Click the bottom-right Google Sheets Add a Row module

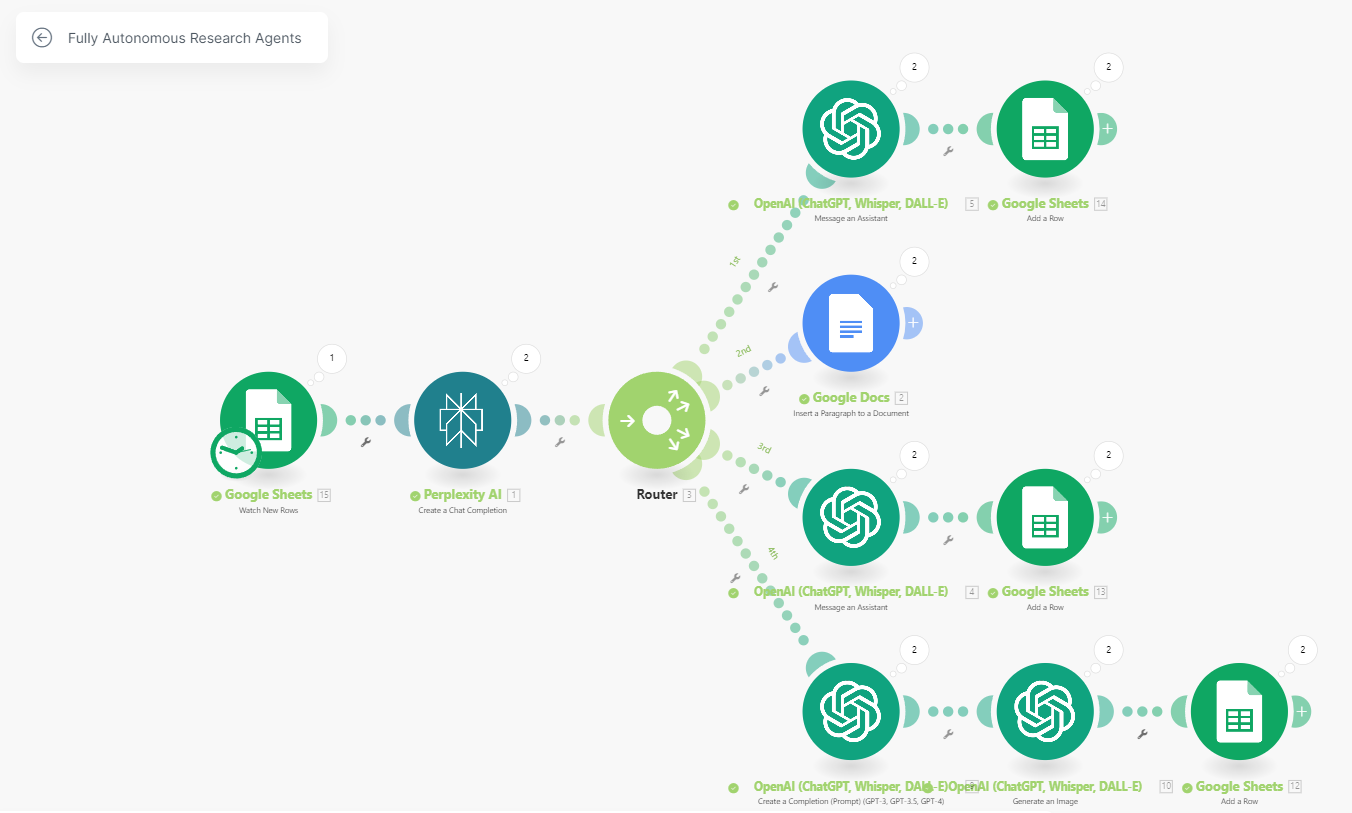click(x=1239, y=711)
